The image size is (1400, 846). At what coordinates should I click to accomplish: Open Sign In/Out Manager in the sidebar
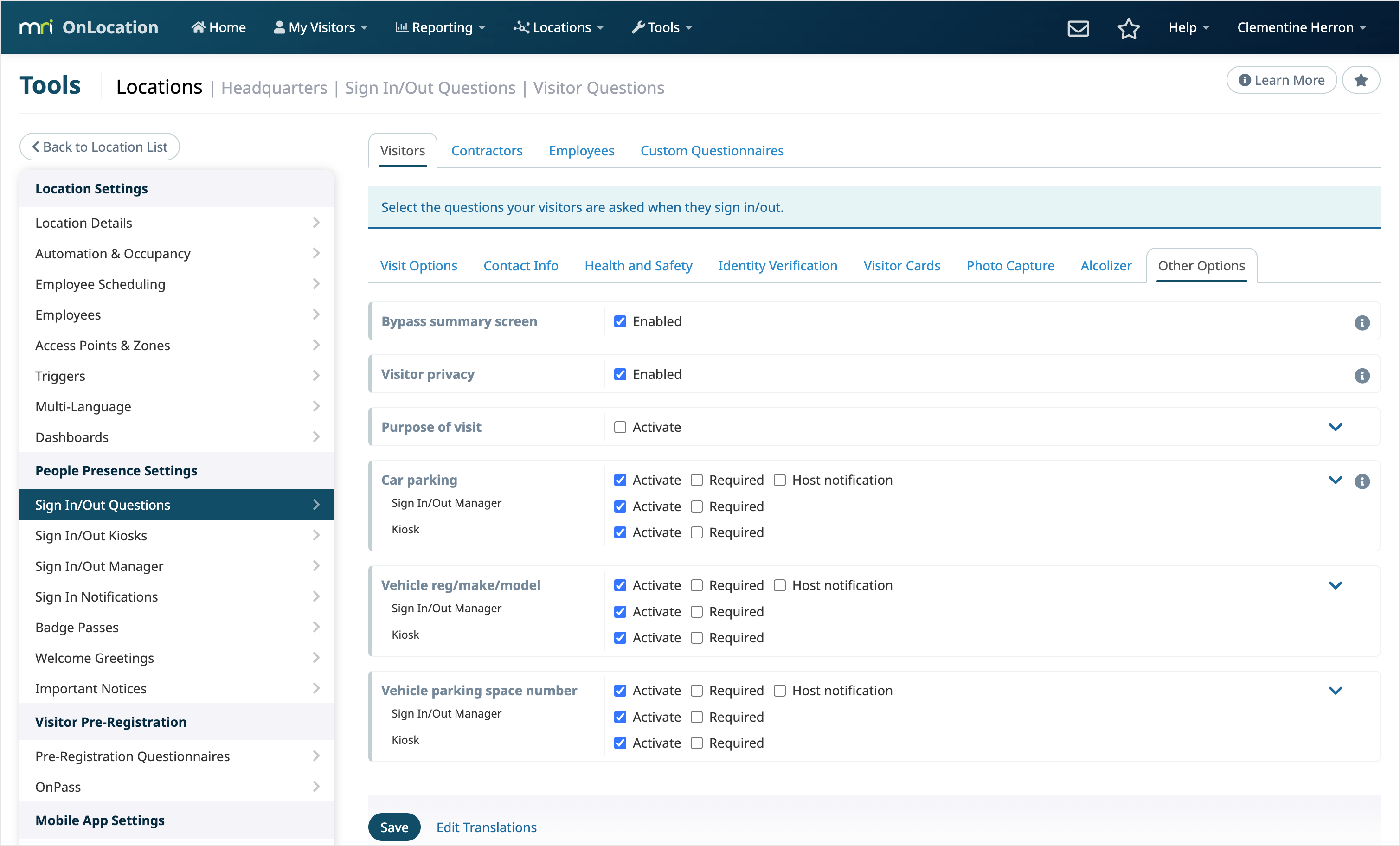click(176, 566)
